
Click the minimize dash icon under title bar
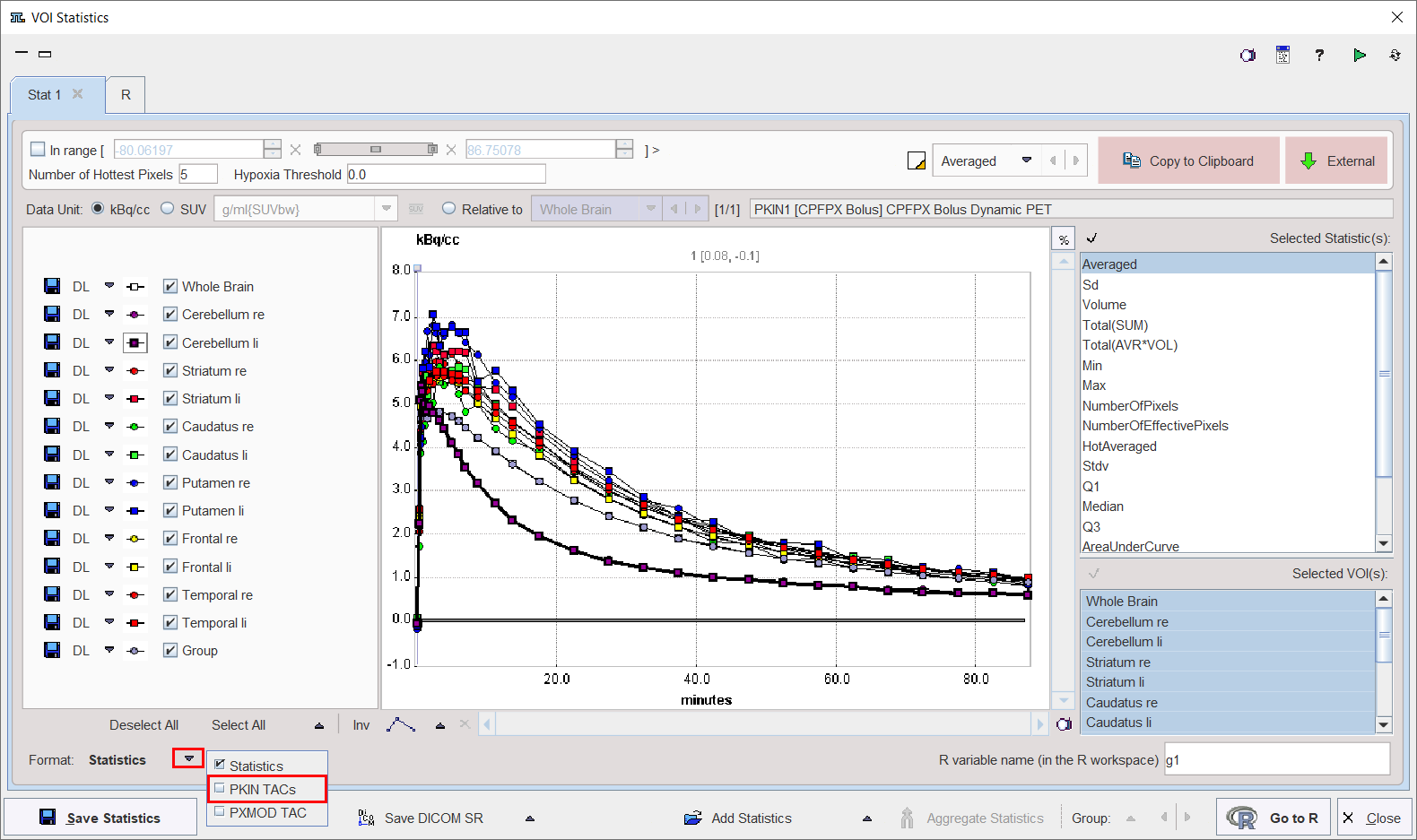(22, 54)
